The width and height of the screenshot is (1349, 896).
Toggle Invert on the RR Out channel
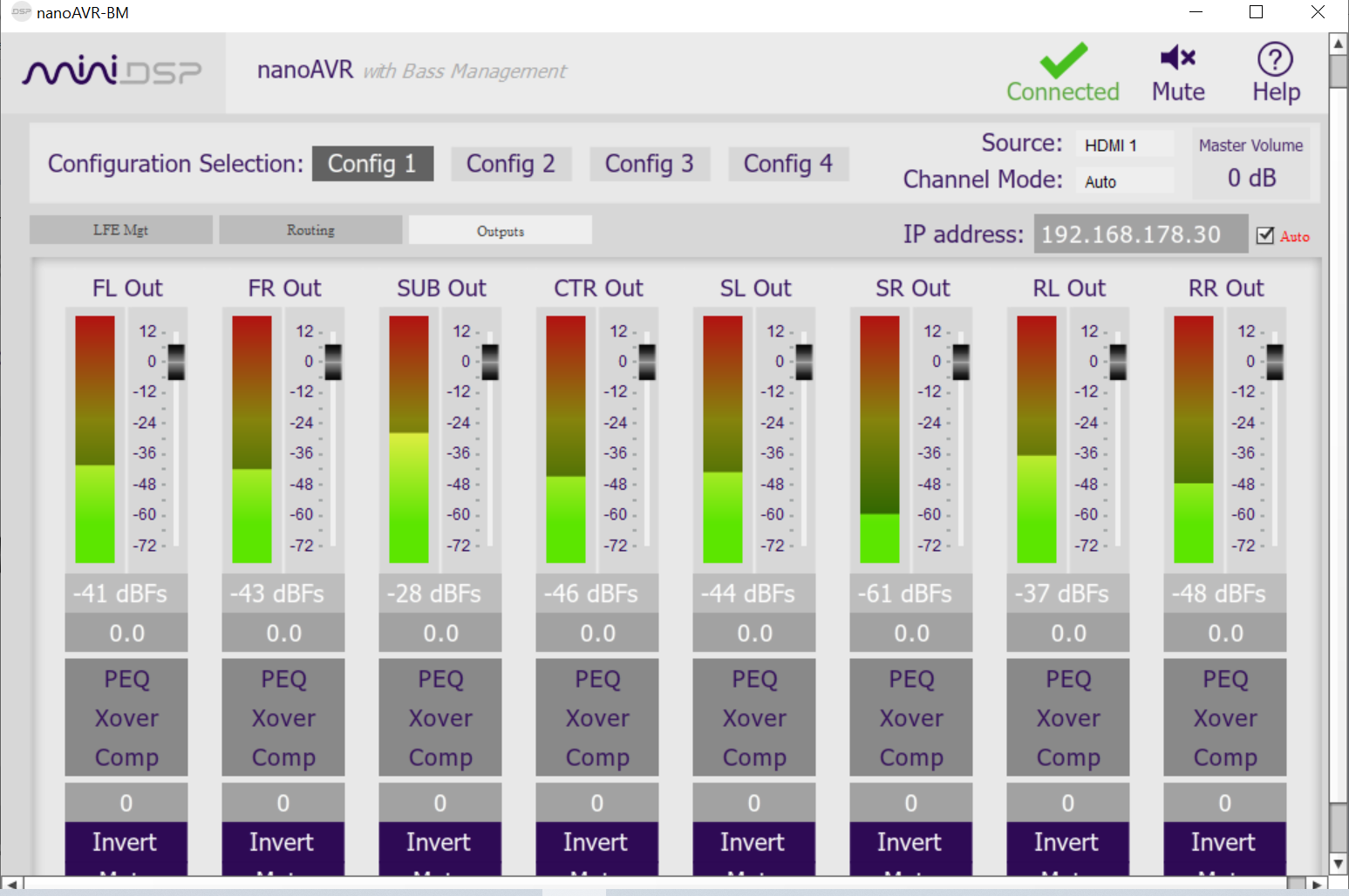(x=1224, y=842)
